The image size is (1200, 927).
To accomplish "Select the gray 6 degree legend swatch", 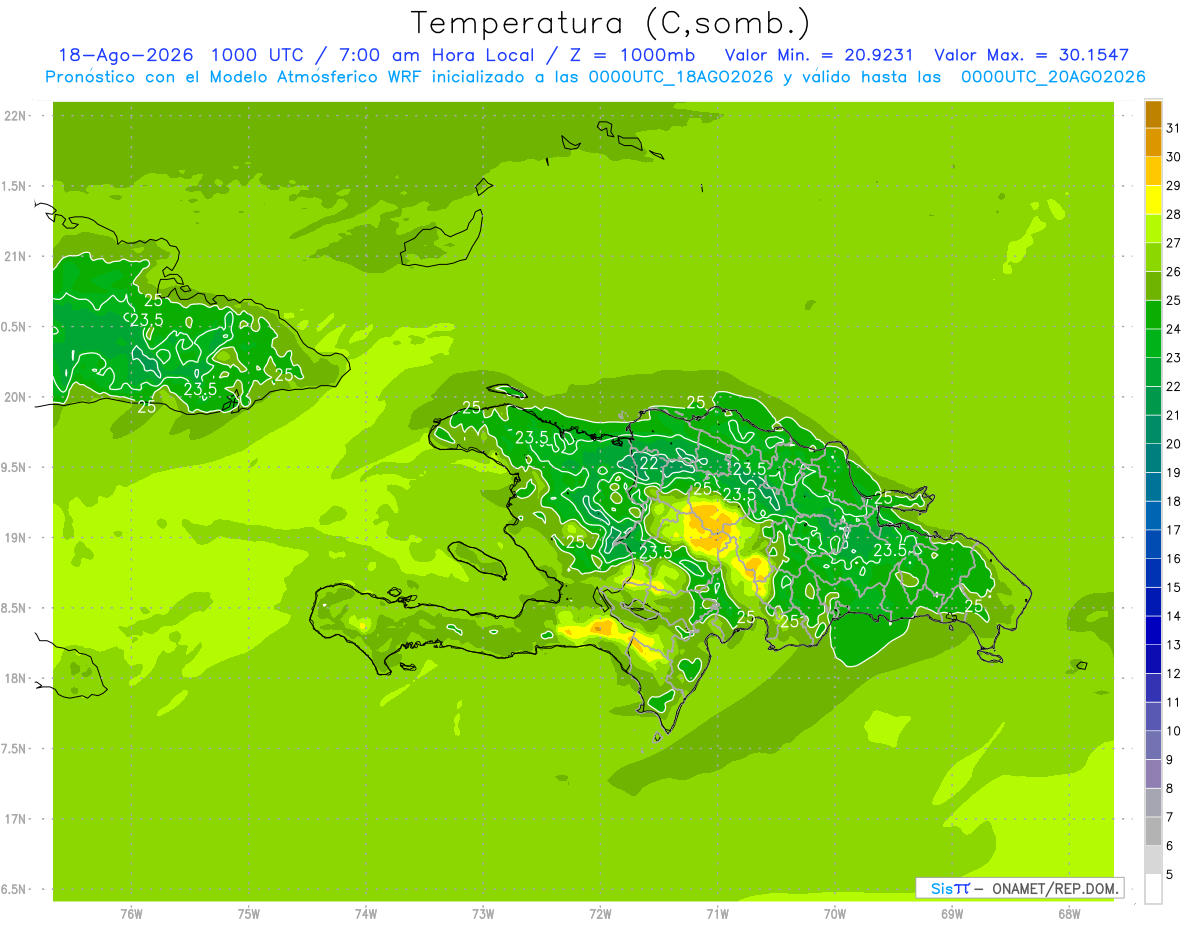I will click(x=1153, y=831).
